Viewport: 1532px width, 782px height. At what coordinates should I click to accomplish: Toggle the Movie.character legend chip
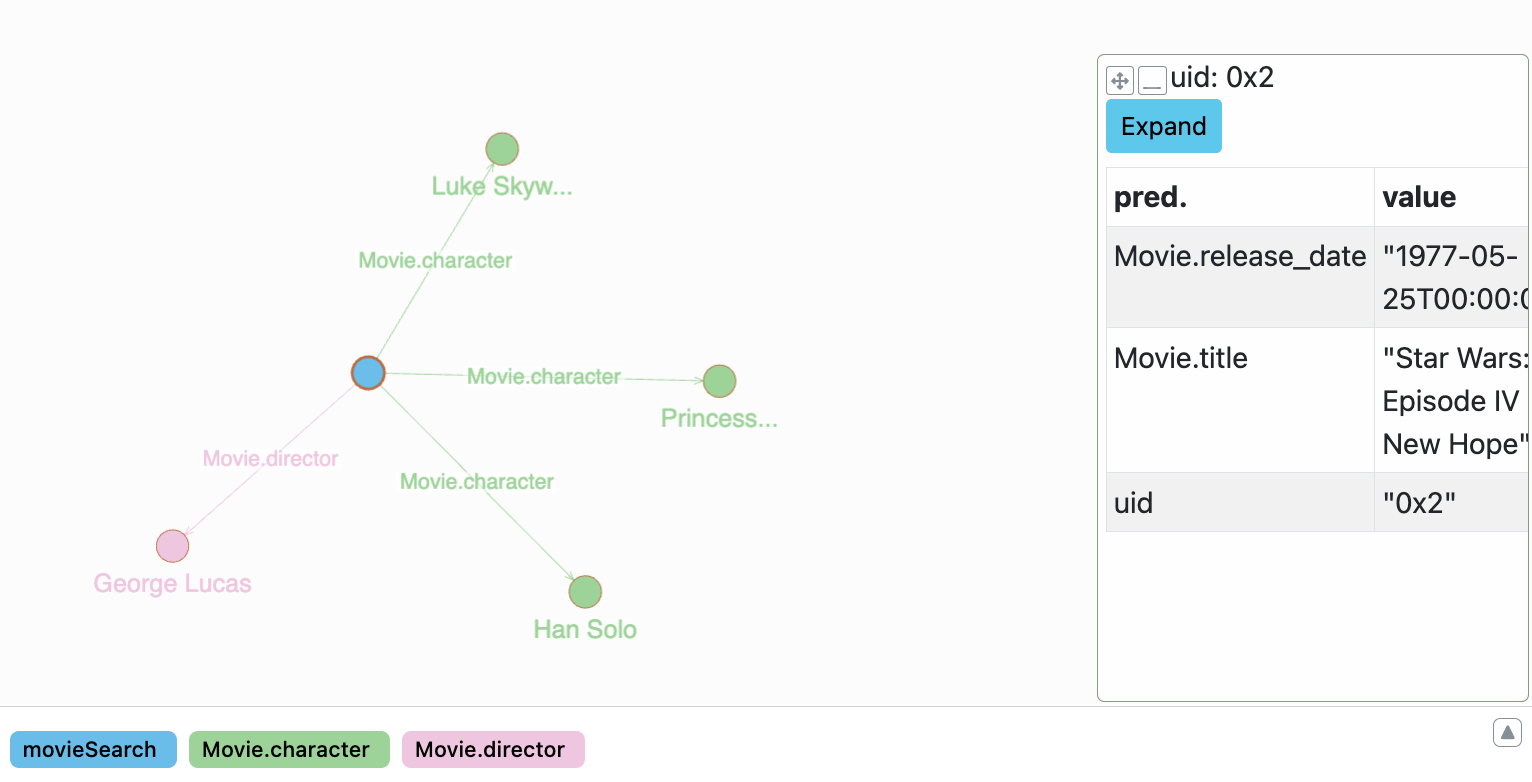pos(289,749)
